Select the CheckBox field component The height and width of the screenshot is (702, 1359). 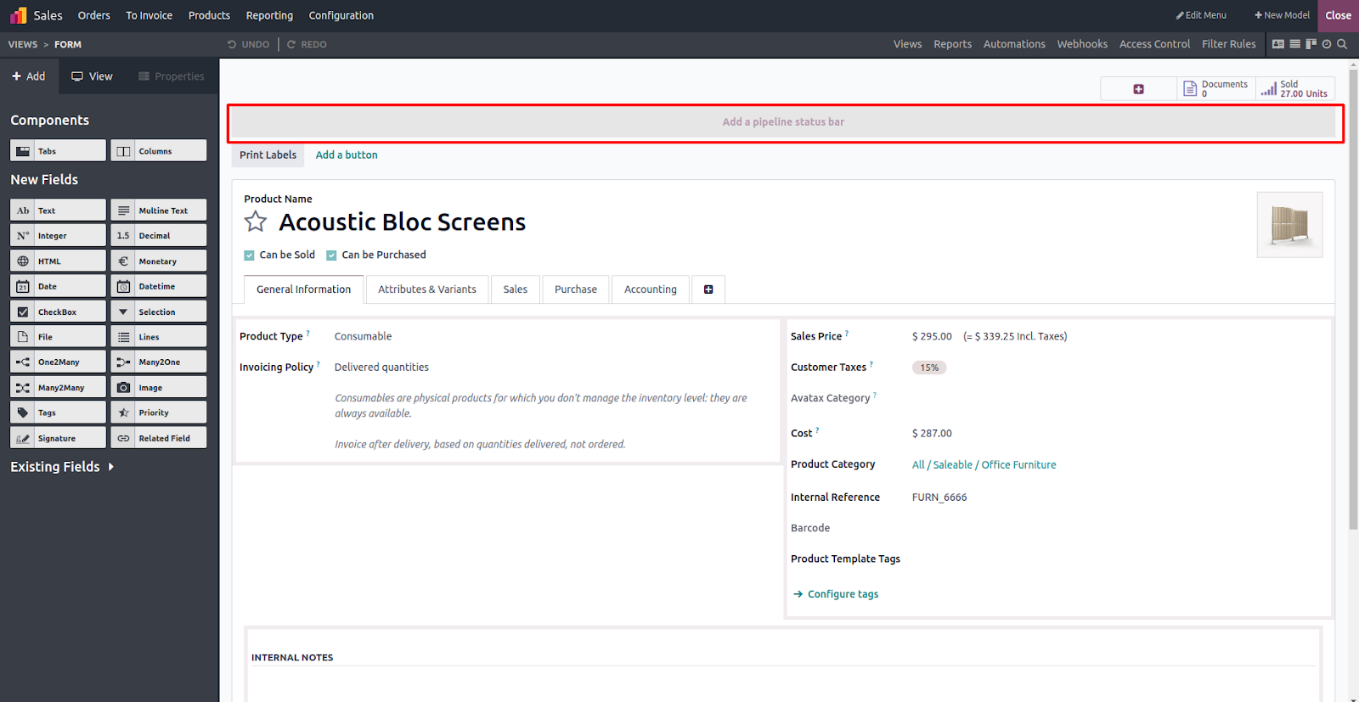click(x=57, y=312)
